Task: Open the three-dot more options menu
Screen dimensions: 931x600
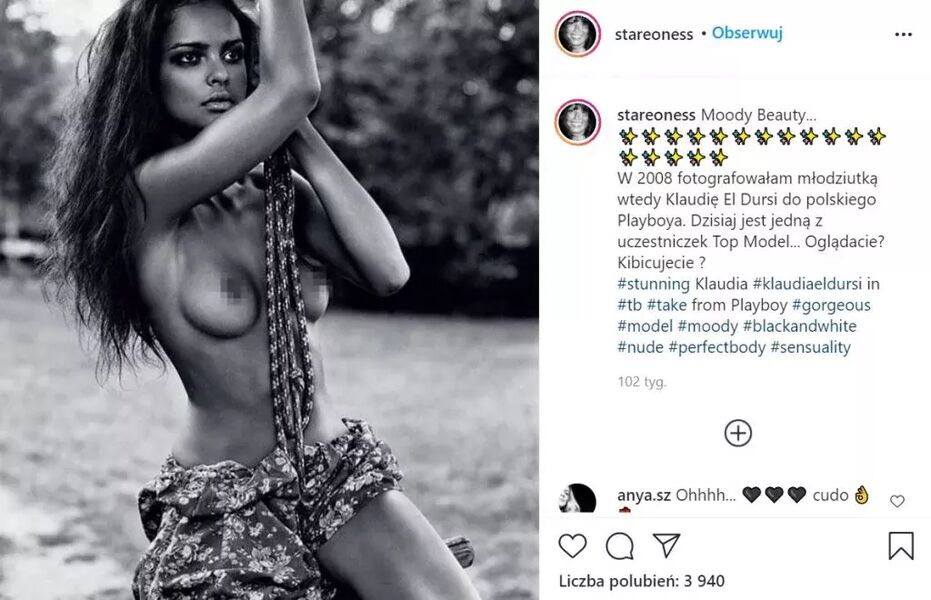Action: [903, 34]
